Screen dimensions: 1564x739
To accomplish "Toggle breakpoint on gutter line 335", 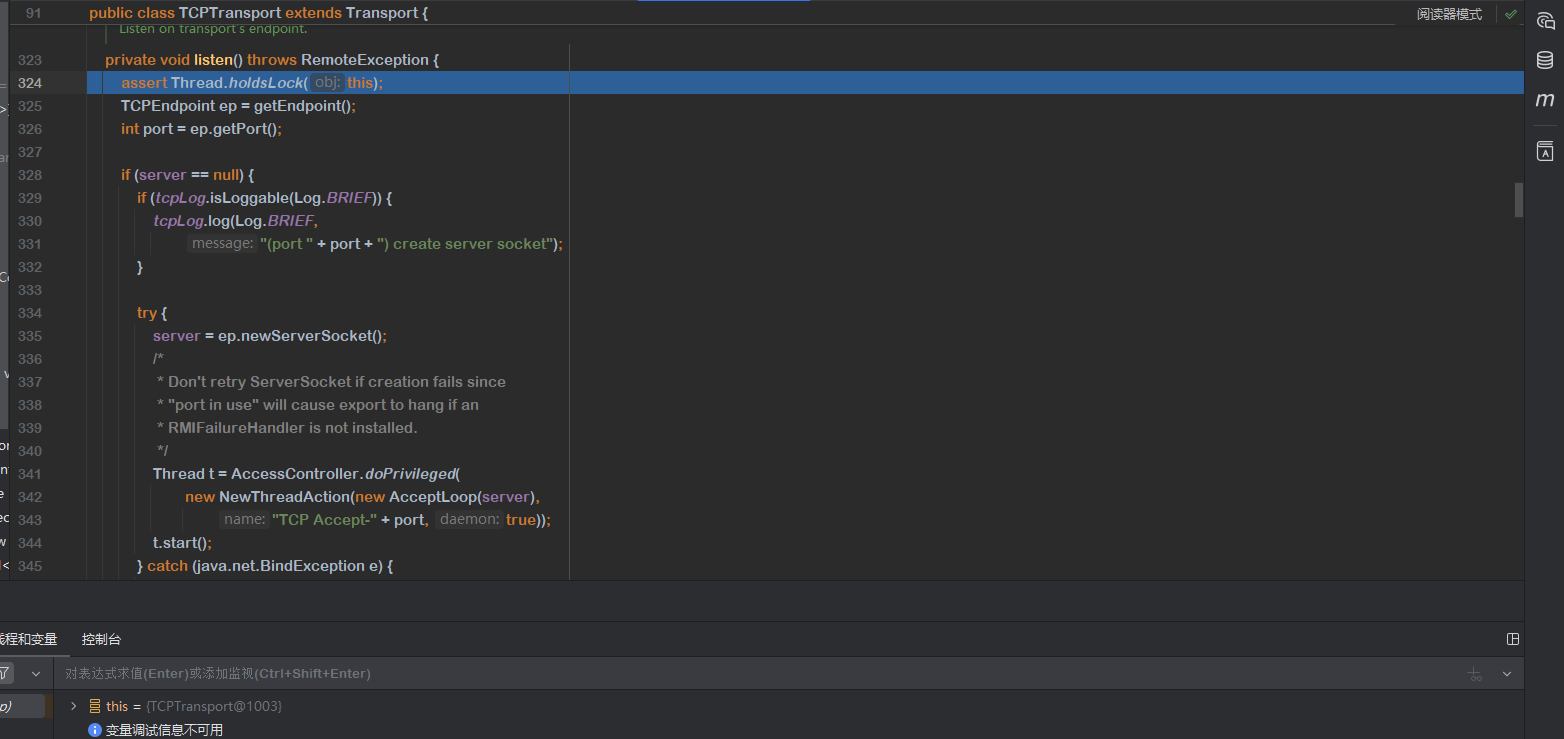I will (x=30, y=336).
